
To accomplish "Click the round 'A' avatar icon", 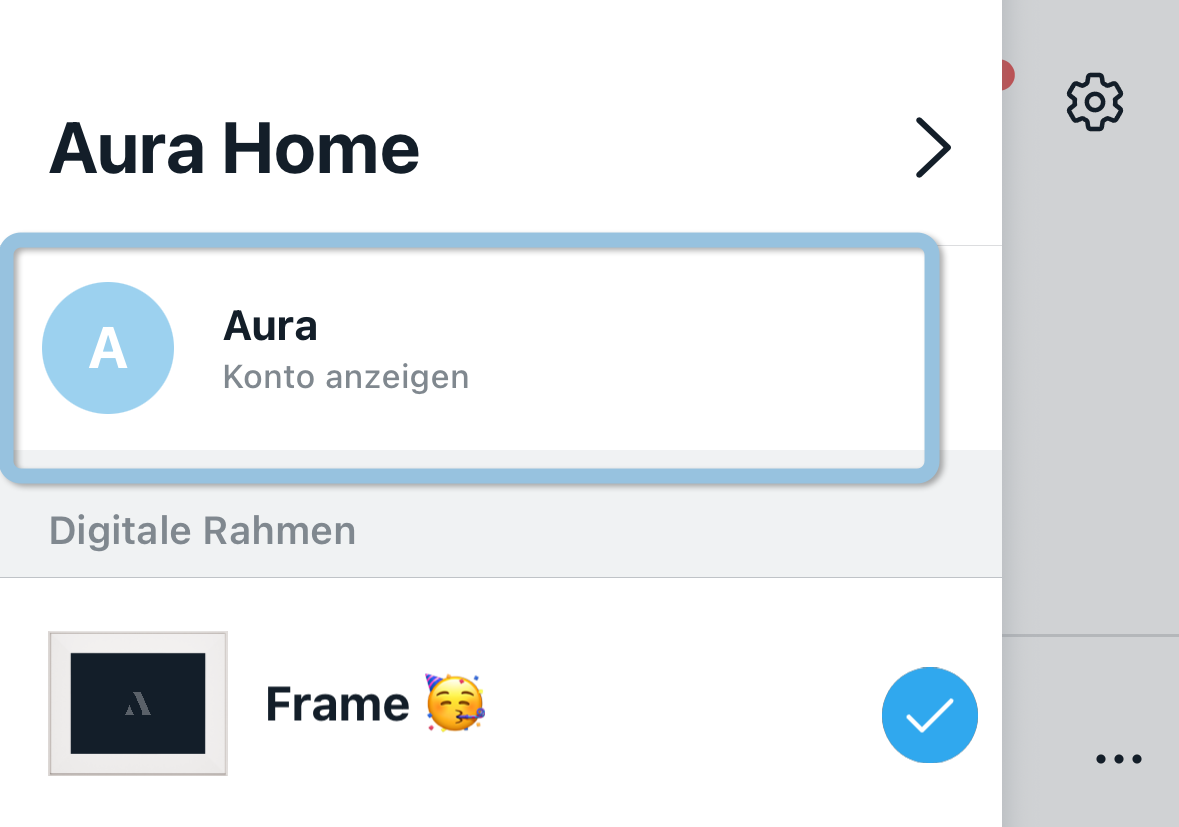I will click(108, 348).
